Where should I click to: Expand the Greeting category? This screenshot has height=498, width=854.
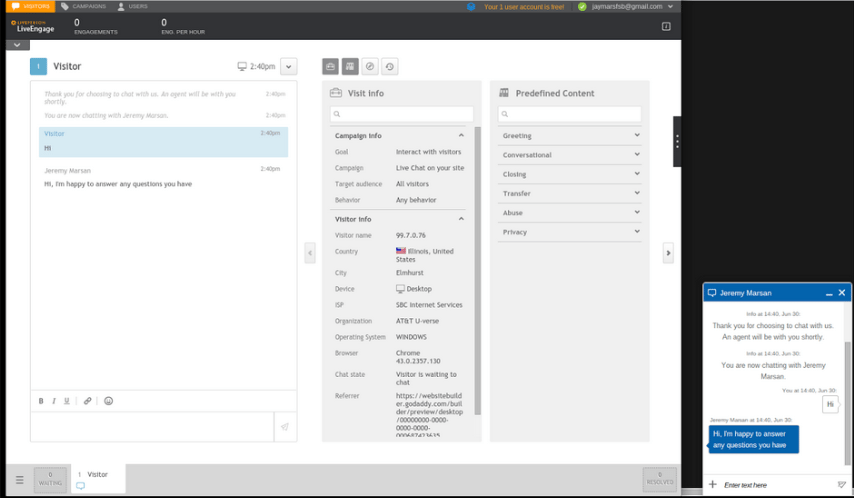point(569,136)
